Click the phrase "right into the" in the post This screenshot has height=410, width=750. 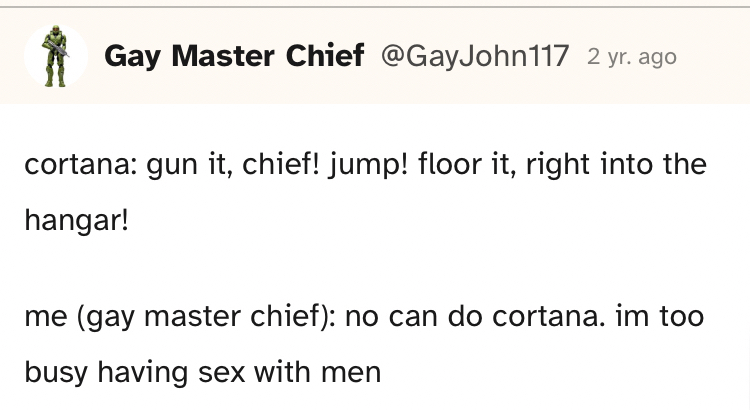625,163
